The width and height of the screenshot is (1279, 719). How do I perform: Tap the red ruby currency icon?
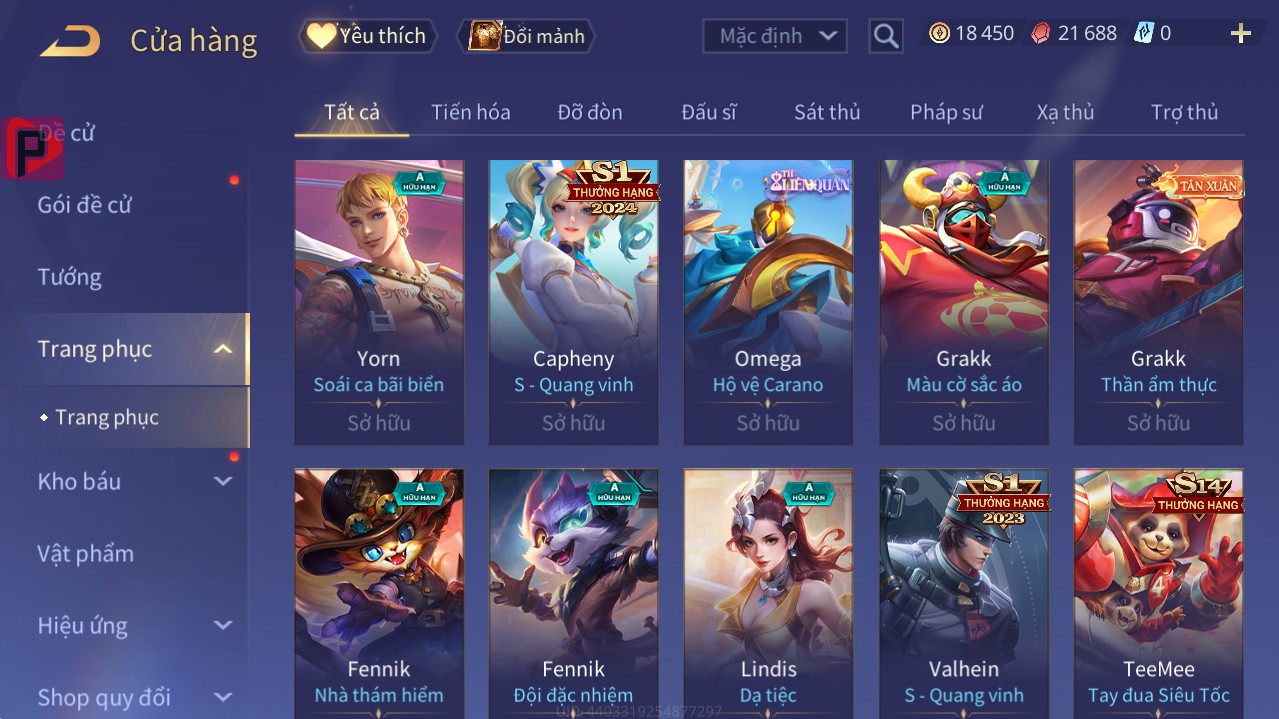pyautogui.click(x=1041, y=33)
